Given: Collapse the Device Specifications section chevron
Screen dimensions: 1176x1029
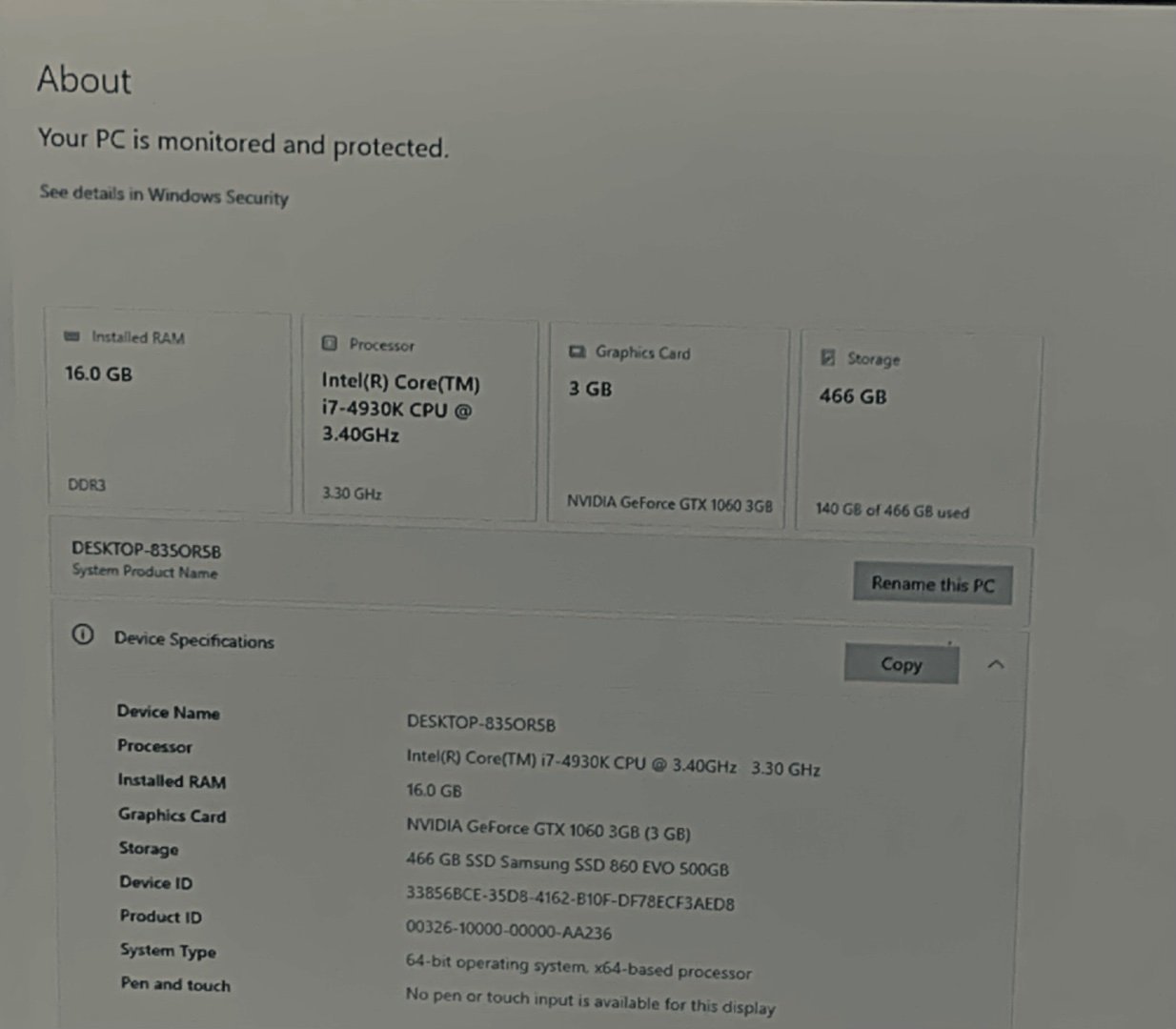Looking at the screenshot, I should tap(996, 664).
